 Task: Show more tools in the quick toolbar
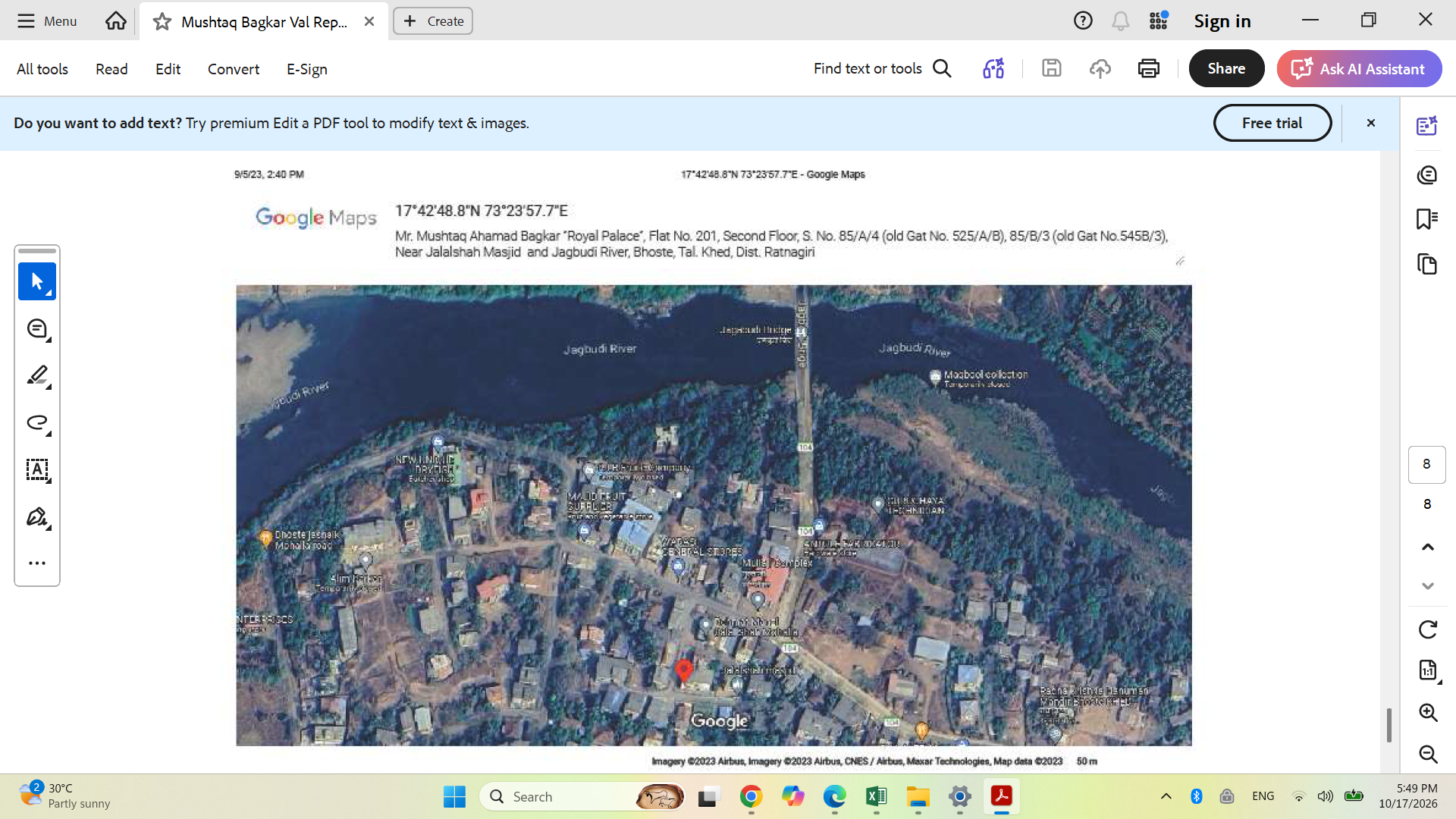point(37,563)
